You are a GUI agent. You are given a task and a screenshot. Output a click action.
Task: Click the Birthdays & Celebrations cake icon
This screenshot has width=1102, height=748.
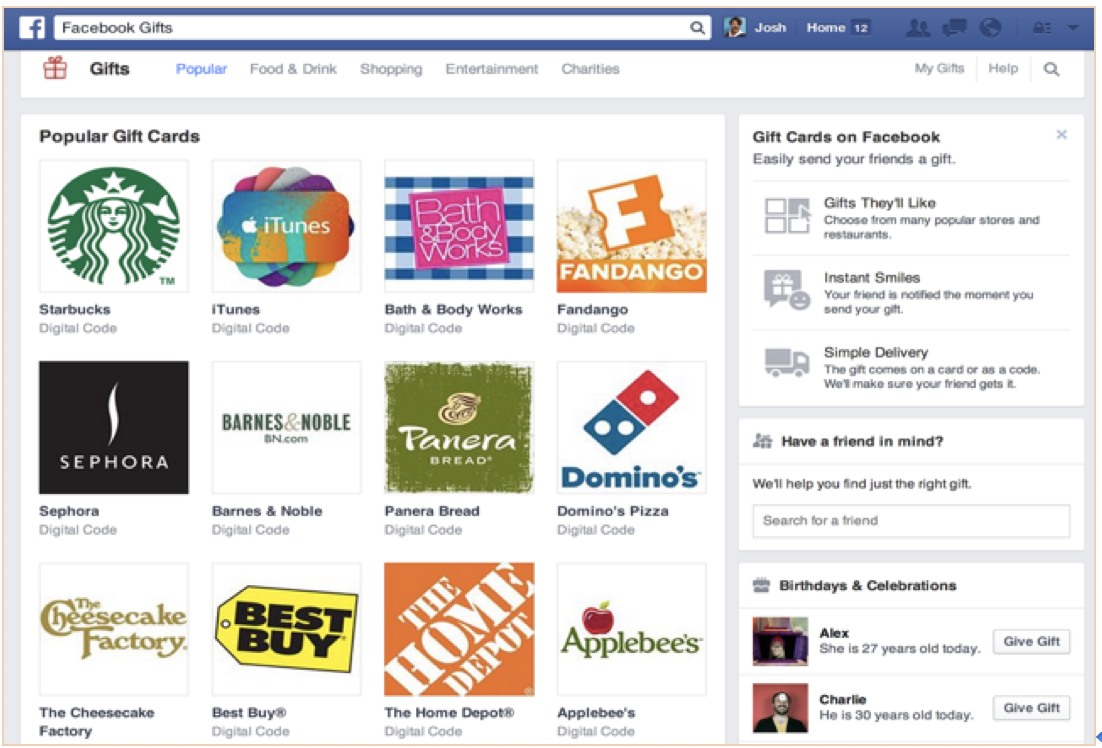761,585
